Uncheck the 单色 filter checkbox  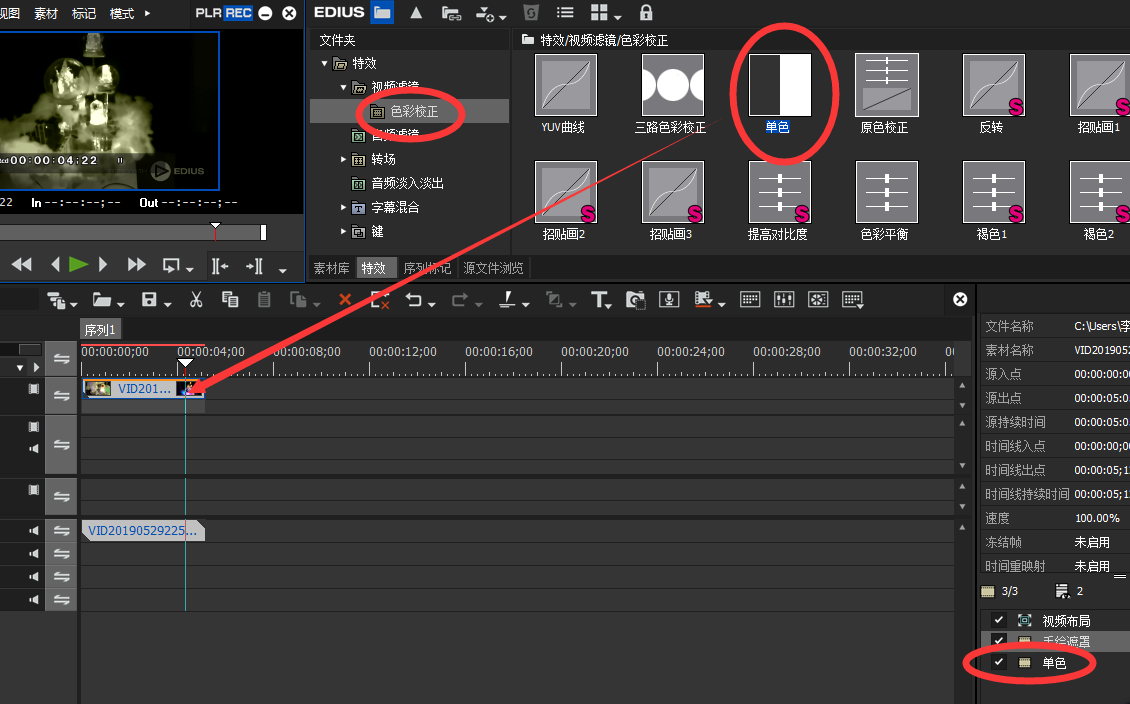[x=998, y=662]
